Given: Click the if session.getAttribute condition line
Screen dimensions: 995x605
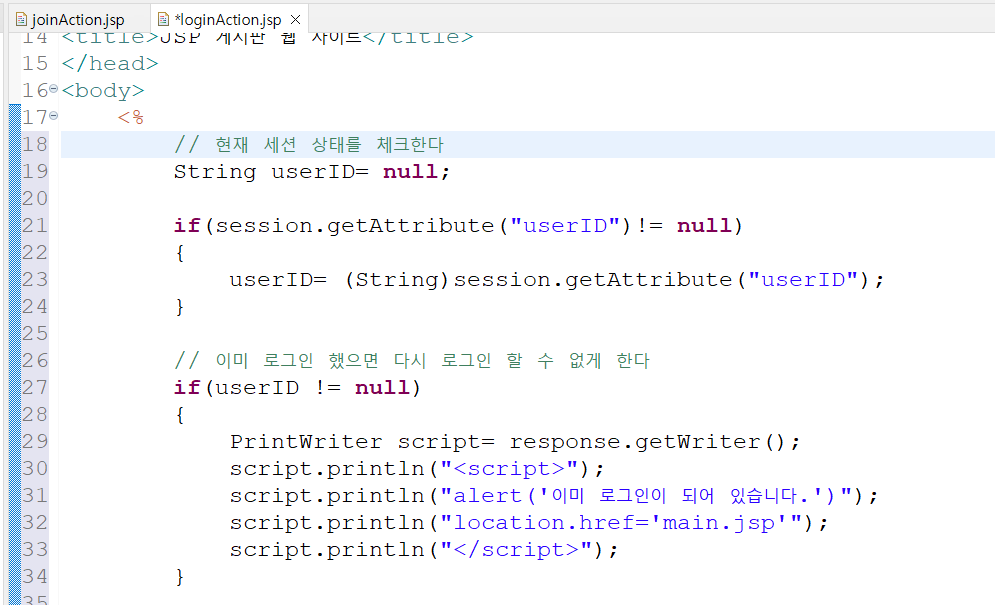Looking at the screenshot, I should coord(458,226).
